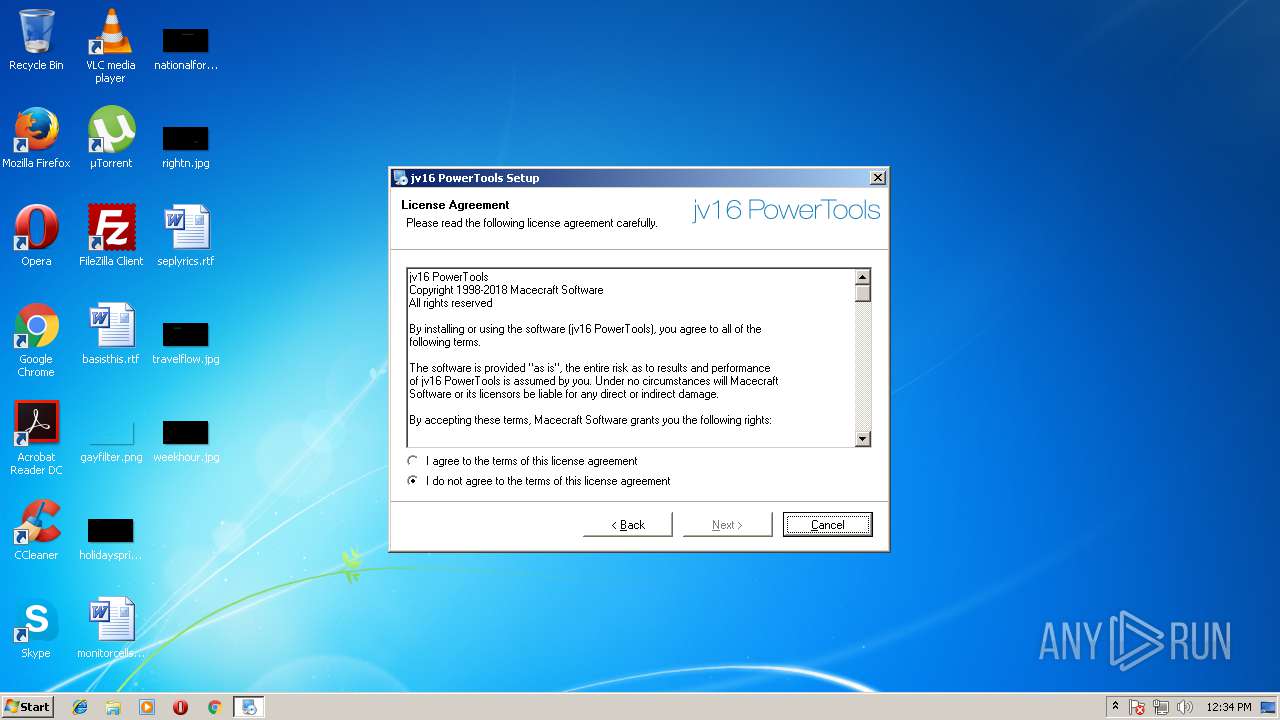Select gayfilter.png desktop file
The height and width of the screenshot is (720, 1280).
(x=111, y=439)
